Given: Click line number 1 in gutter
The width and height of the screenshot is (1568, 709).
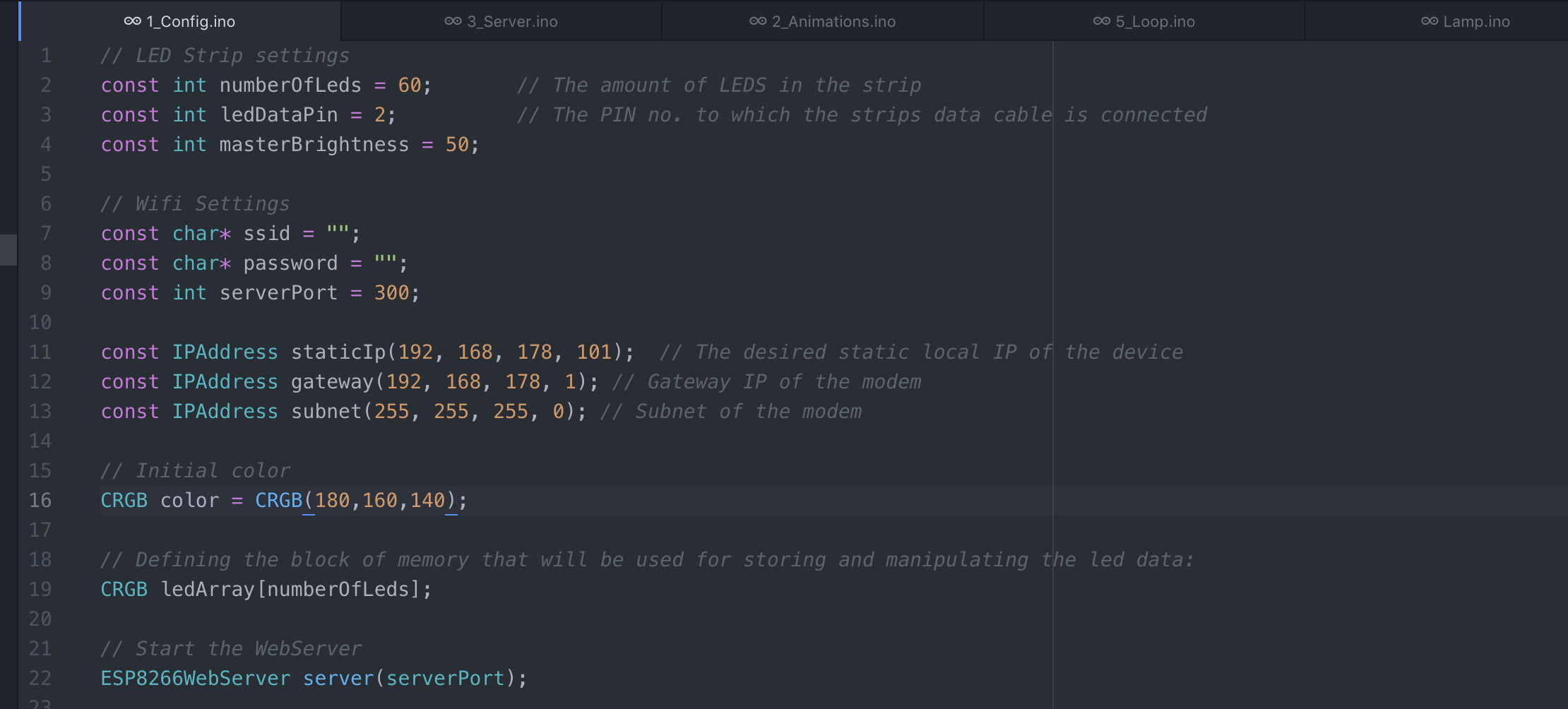Looking at the screenshot, I should point(46,55).
